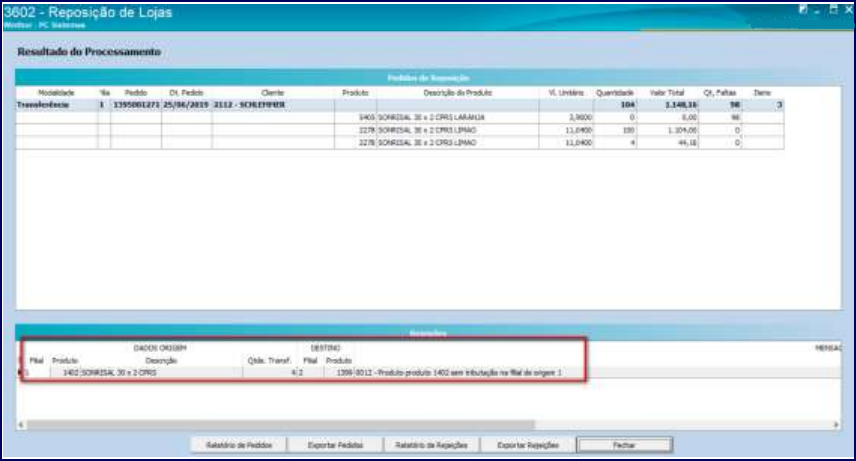The height and width of the screenshot is (461, 856).
Task: Select the SONRISAL 30 x 2 CPRS LARANJA row
Action: pos(400,117)
